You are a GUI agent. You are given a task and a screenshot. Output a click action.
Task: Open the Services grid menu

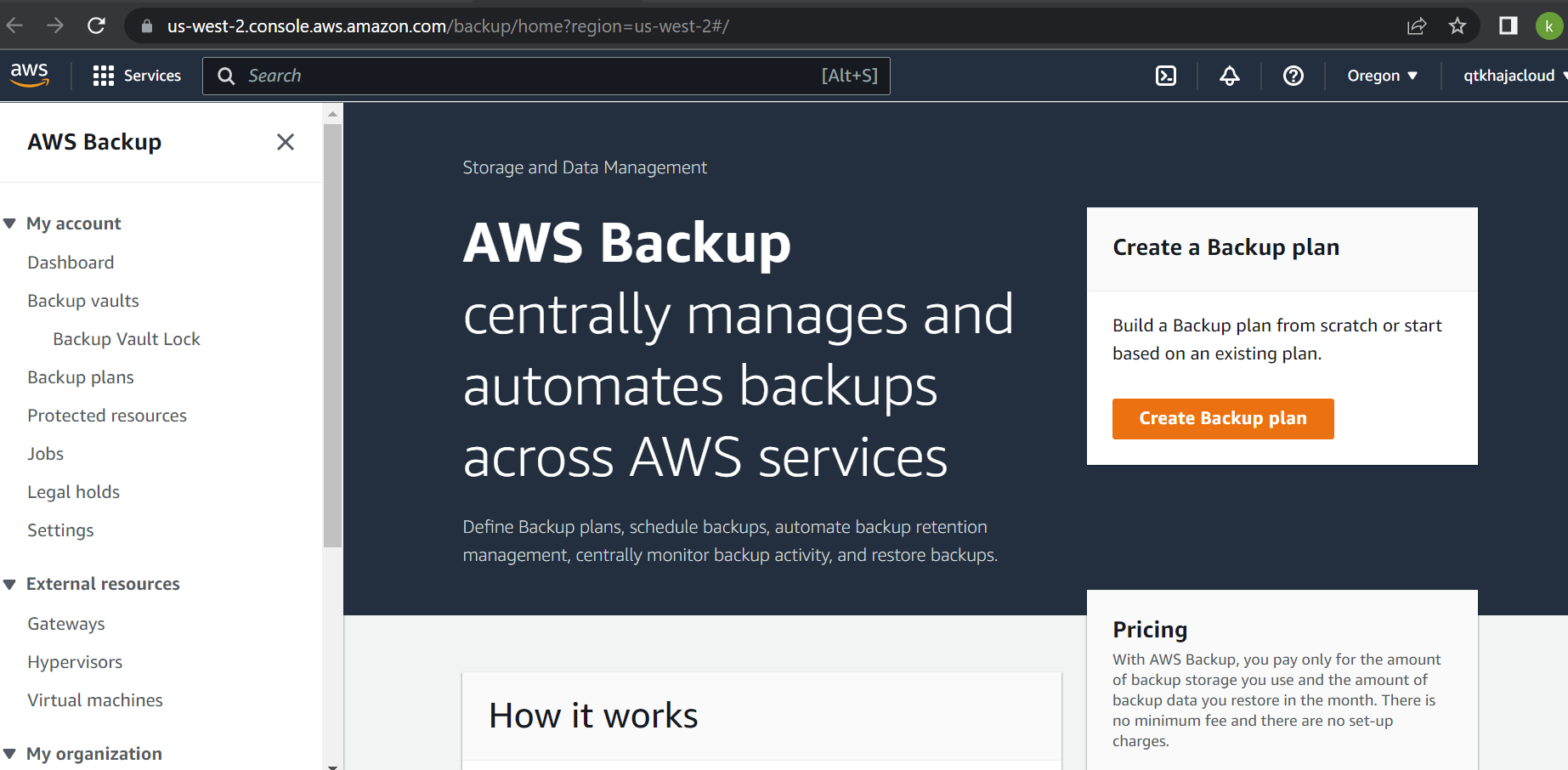point(137,76)
